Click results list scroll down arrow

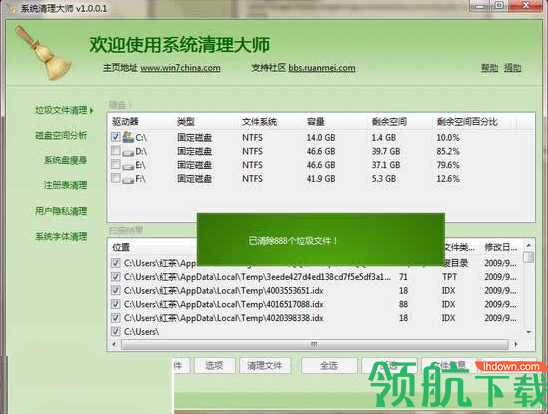529,332
